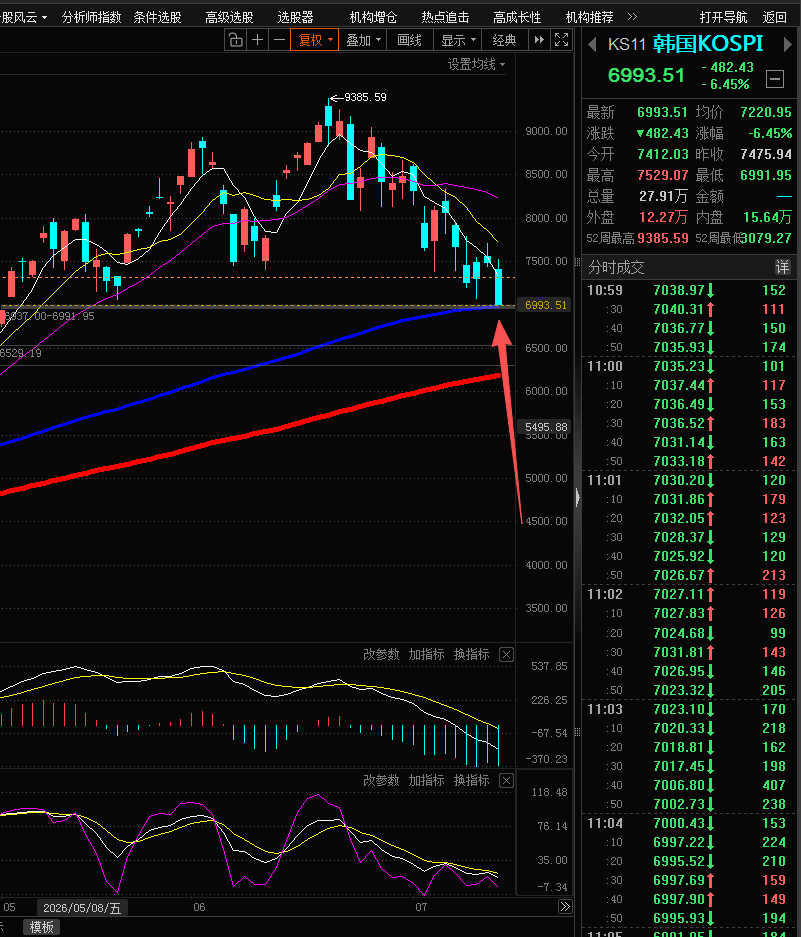This screenshot has width=801, height=937.
Task: Open the 热点追击 menu
Action: coord(445,17)
